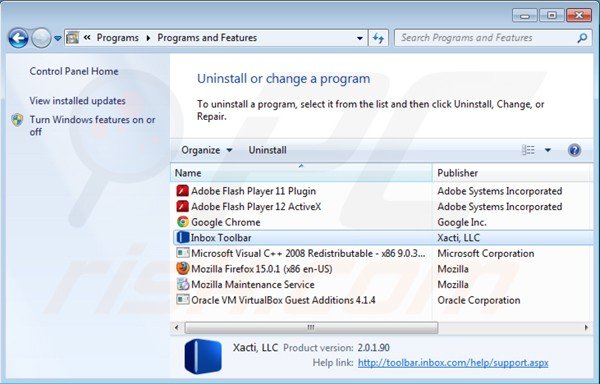Click the Adobe Flash Player 12 ActiveX icon
The height and width of the screenshot is (384, 600).
tap(183, 206)
